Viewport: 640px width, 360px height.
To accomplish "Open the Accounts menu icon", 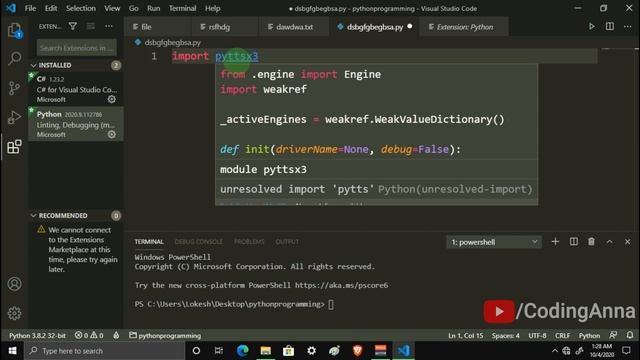I will click(x=14, y=284).
